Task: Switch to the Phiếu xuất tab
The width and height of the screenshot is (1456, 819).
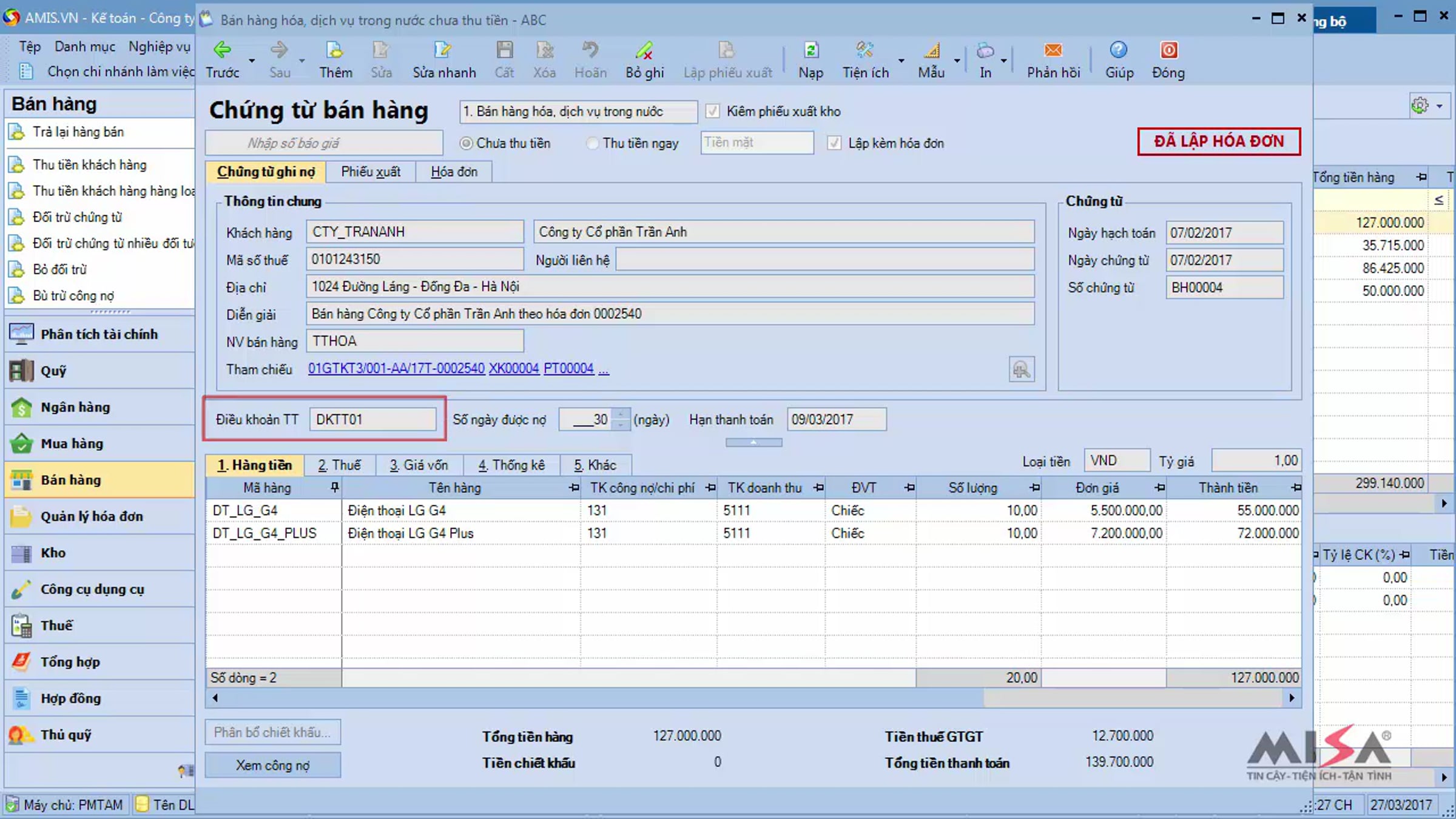Action: [x=371, y=172]
